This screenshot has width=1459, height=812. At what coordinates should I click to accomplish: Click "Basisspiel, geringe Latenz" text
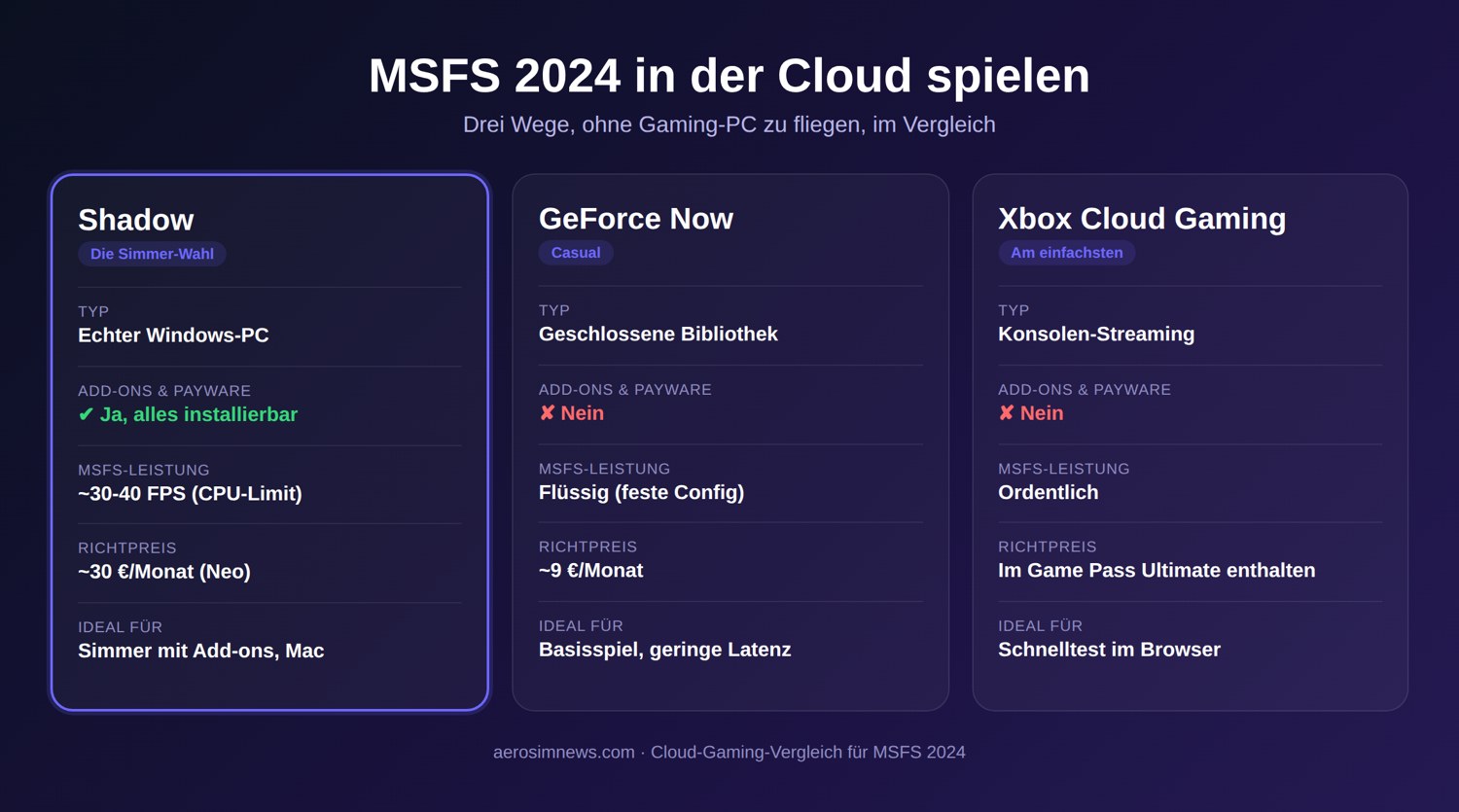click(x=665, y=650)
